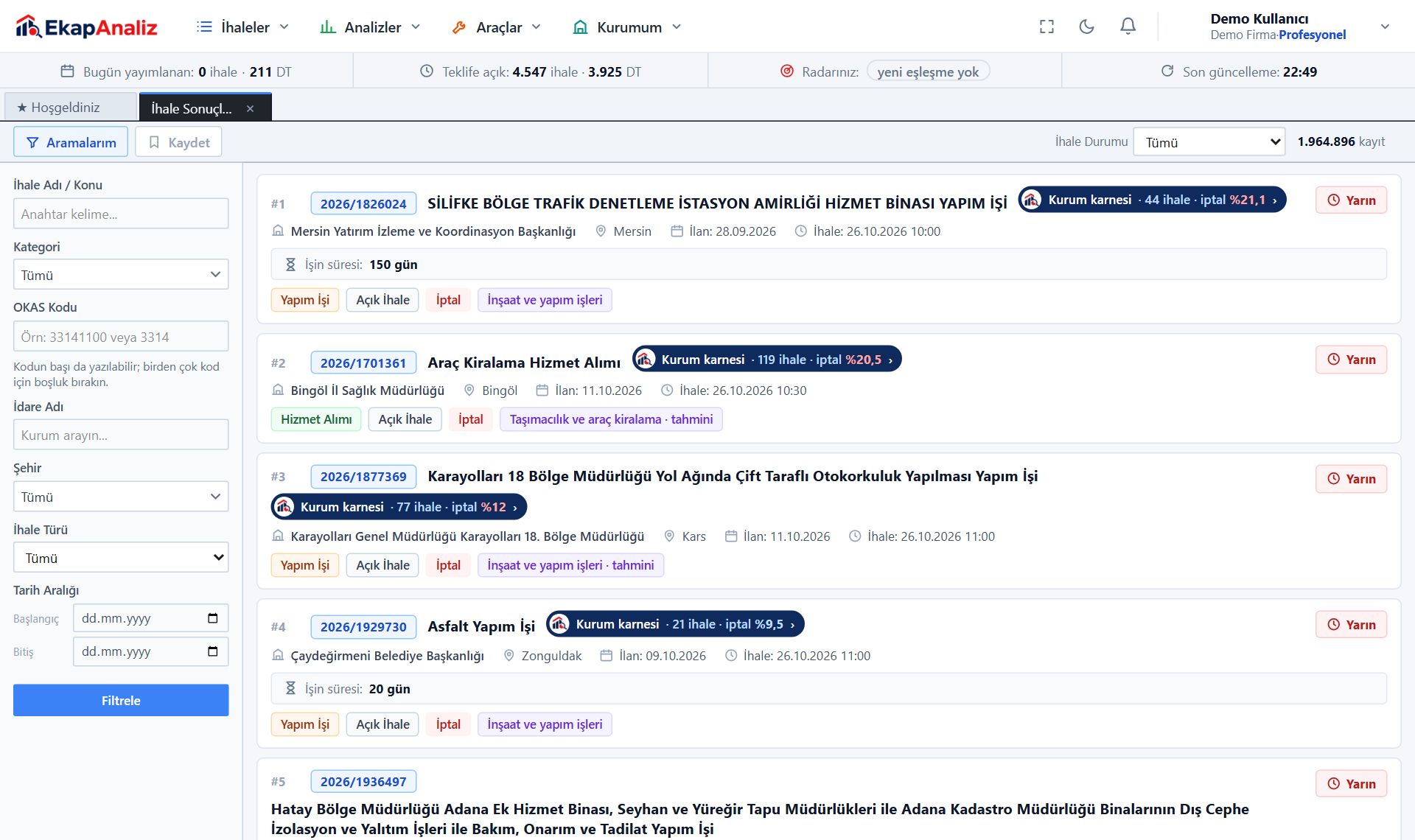The image size is (1415, 840).
Task: Click Yarın badge for Asfalt Yapım İşi
Action: pyautogui.click(x=1351, y=625)
